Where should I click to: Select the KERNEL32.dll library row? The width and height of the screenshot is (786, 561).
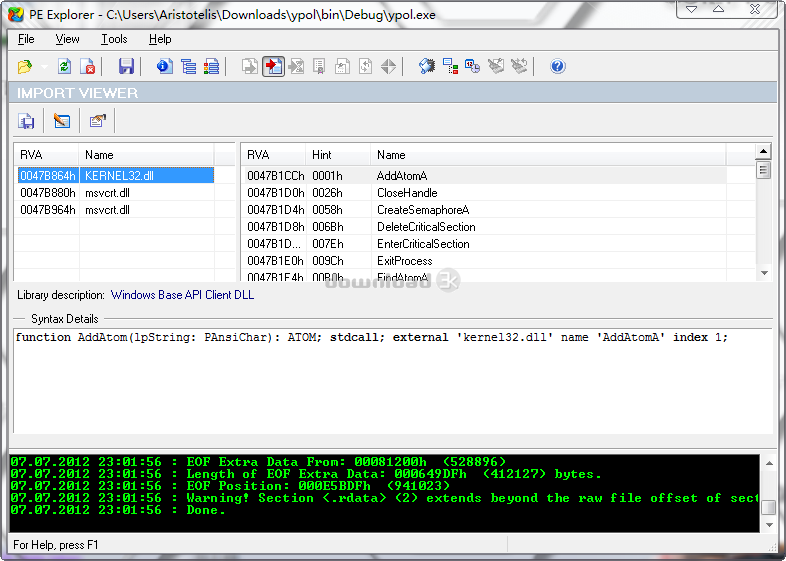(x=116, y=175)
